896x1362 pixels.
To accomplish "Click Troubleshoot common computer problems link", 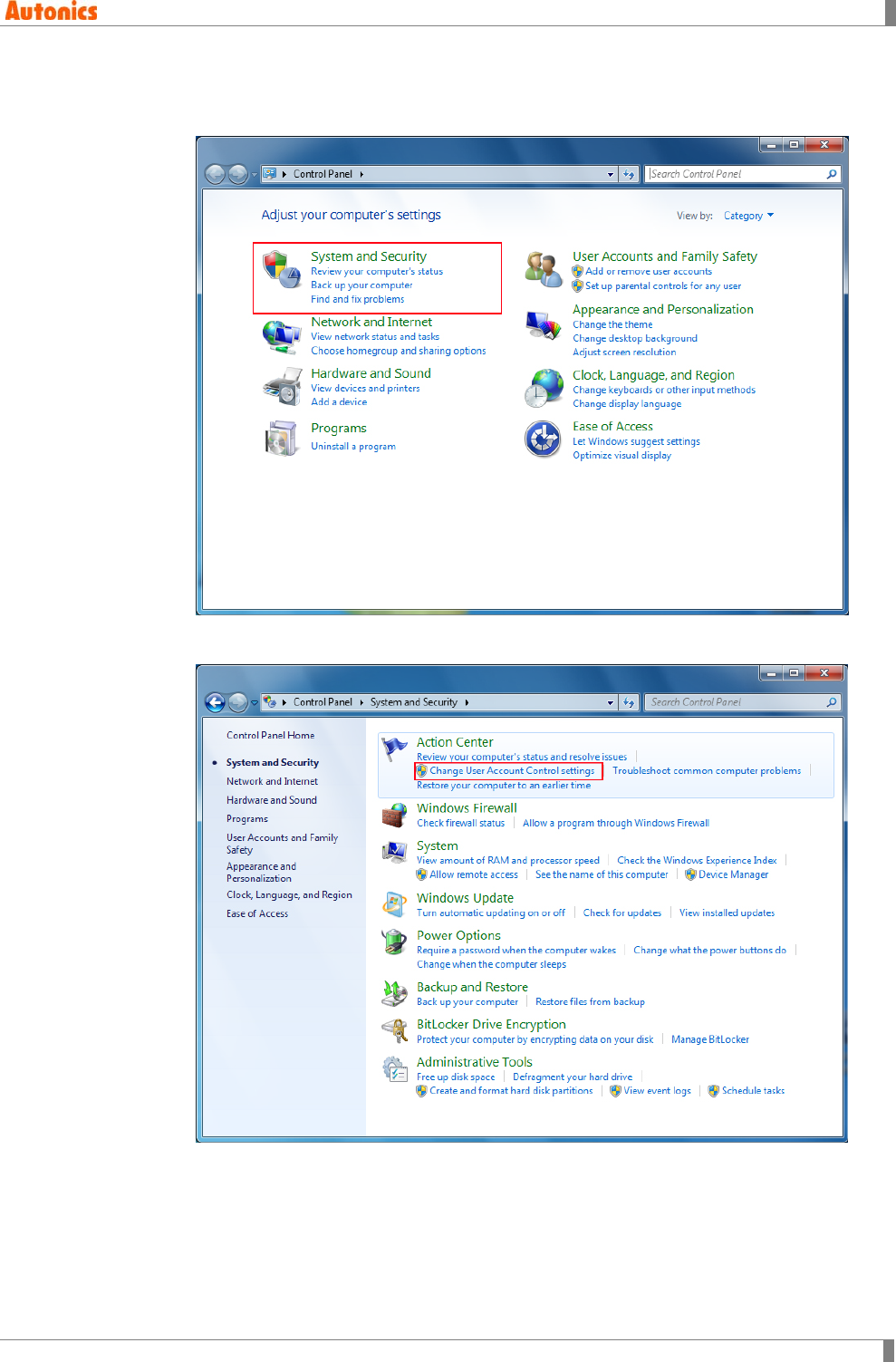I will [x=707, y=771].
